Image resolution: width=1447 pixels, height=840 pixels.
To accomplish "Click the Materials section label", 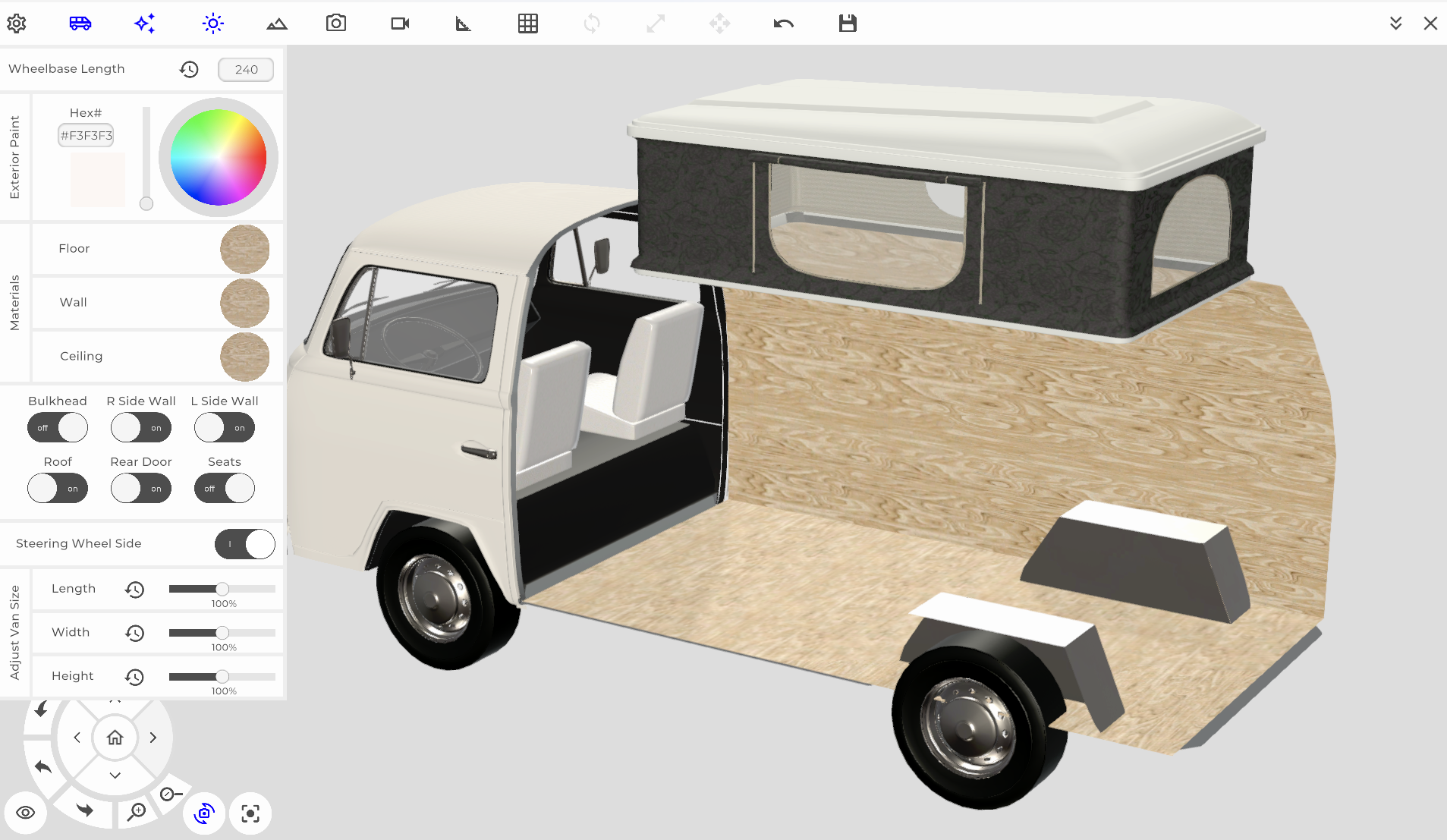I will coord(14,303).
